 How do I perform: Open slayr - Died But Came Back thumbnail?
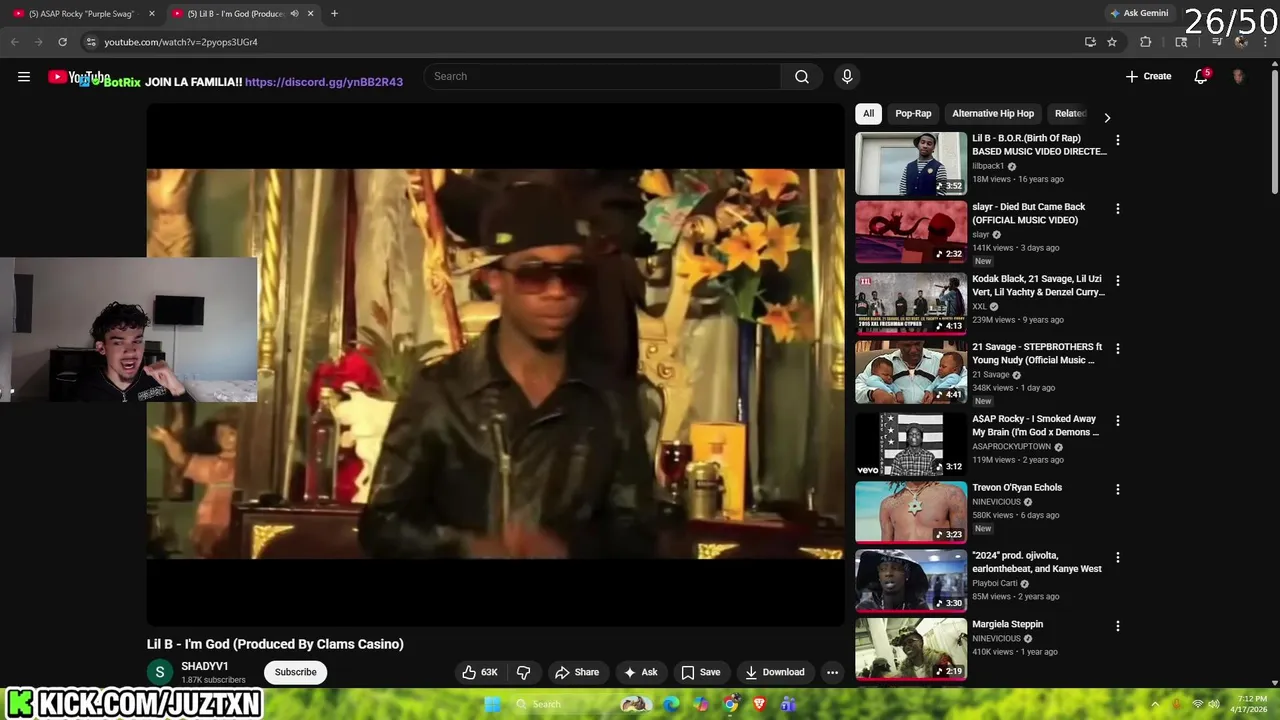point(911,232)
